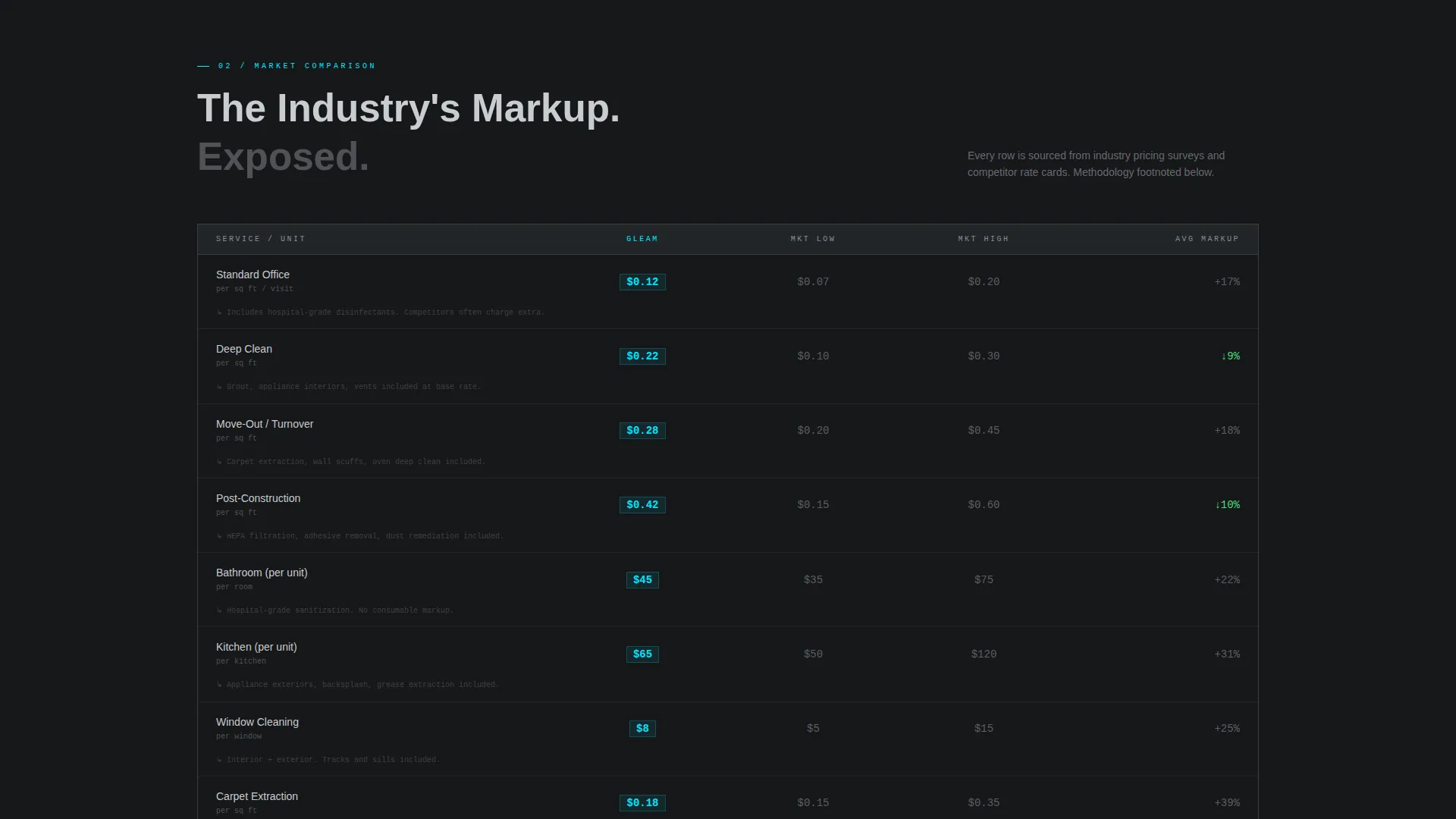
Task: Click the +31% Kitchen markup value
Action: tap(1227, 654)
